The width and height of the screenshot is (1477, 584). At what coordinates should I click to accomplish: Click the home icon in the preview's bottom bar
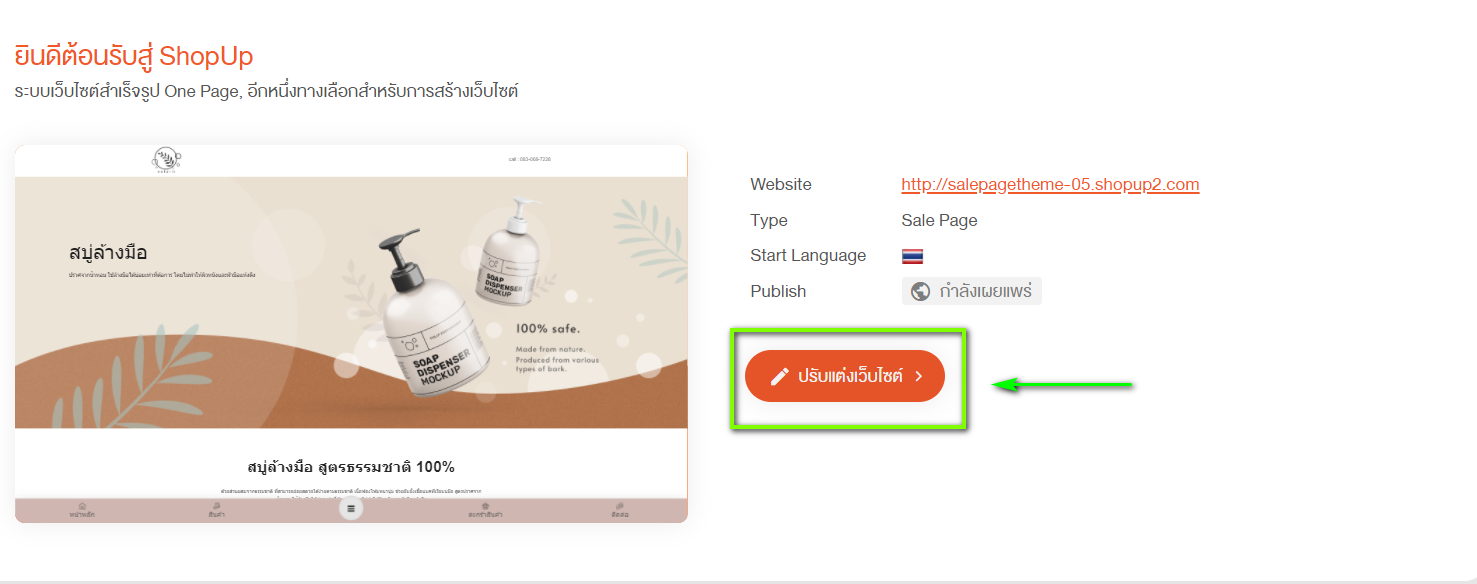tap(82, 506)
